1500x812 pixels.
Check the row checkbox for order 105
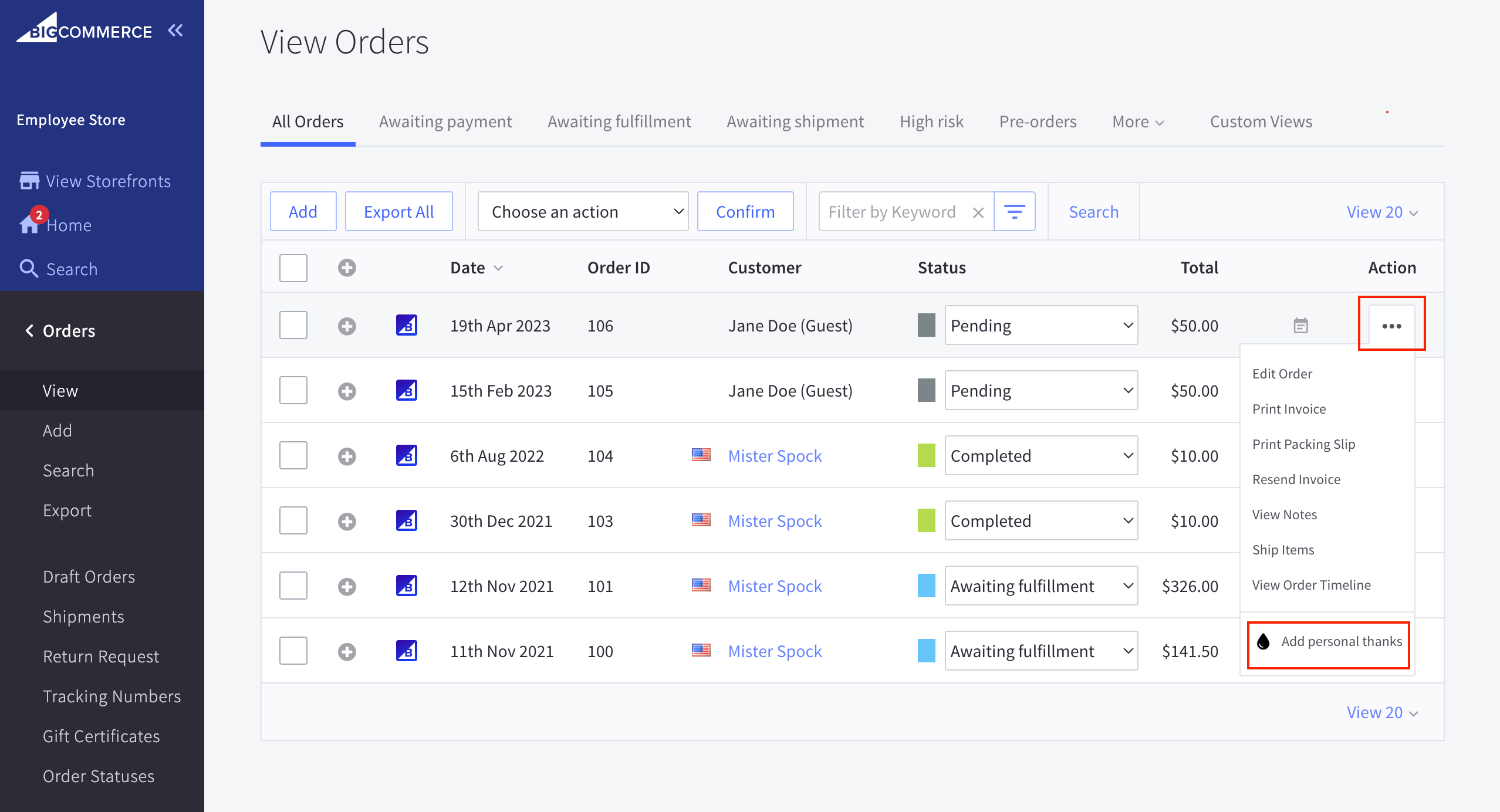[293, 390]
